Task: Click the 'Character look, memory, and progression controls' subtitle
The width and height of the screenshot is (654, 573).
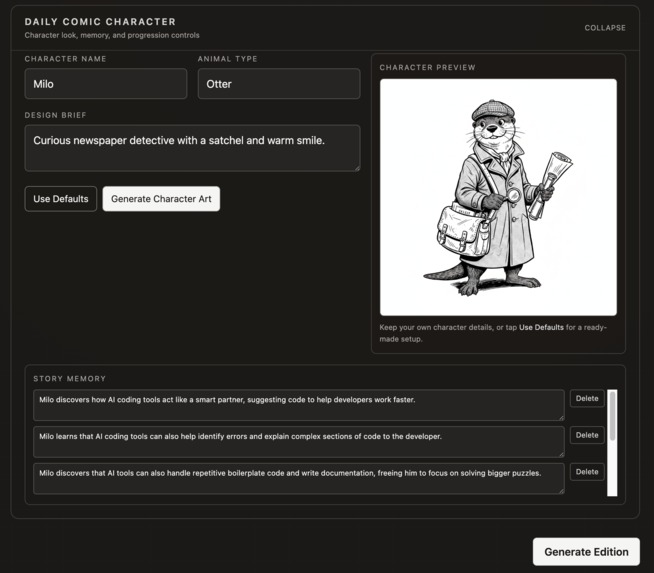Action: (112, 35)
